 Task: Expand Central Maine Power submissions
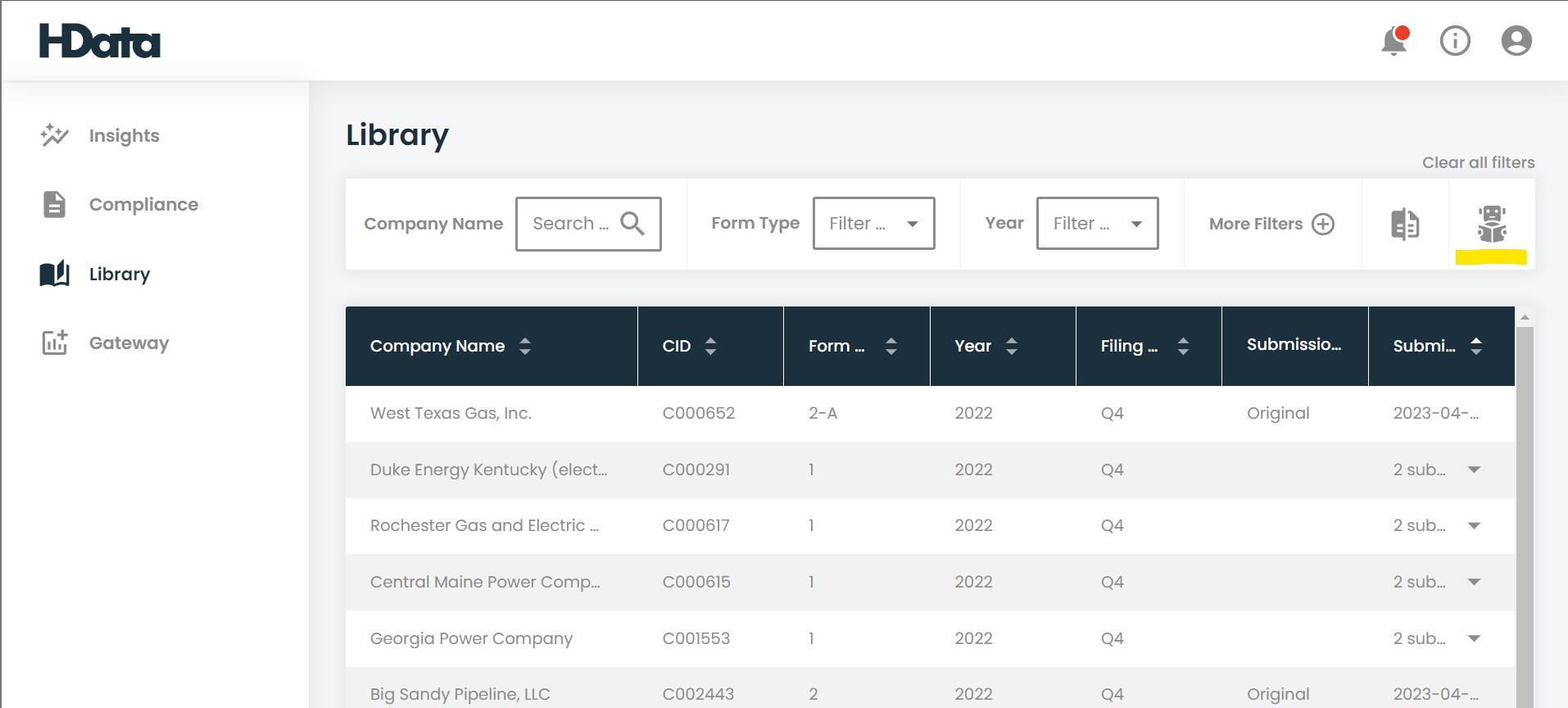pyautogui.click(x=1474, y=582)
